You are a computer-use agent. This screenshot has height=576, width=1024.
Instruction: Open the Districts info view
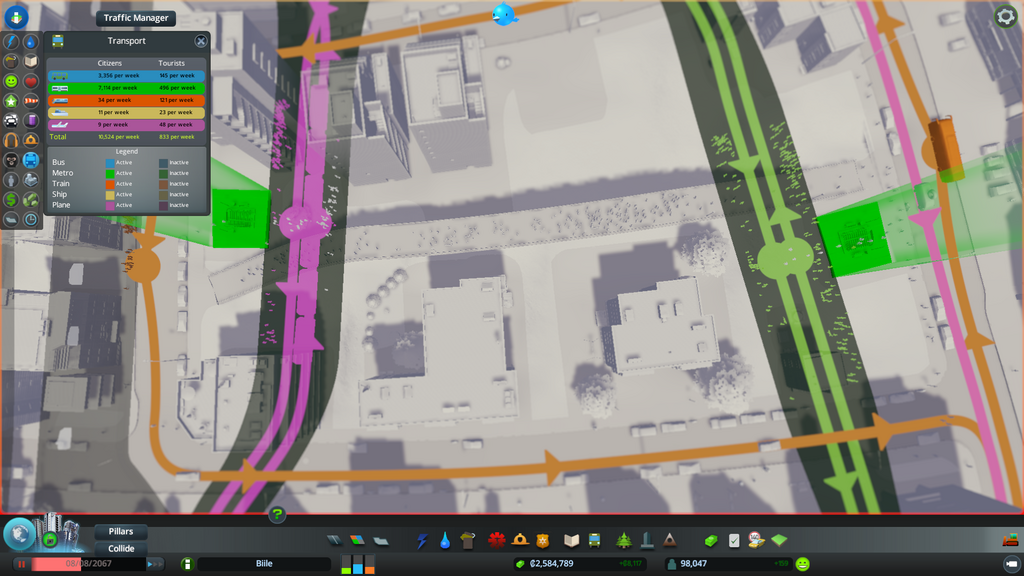11,219
